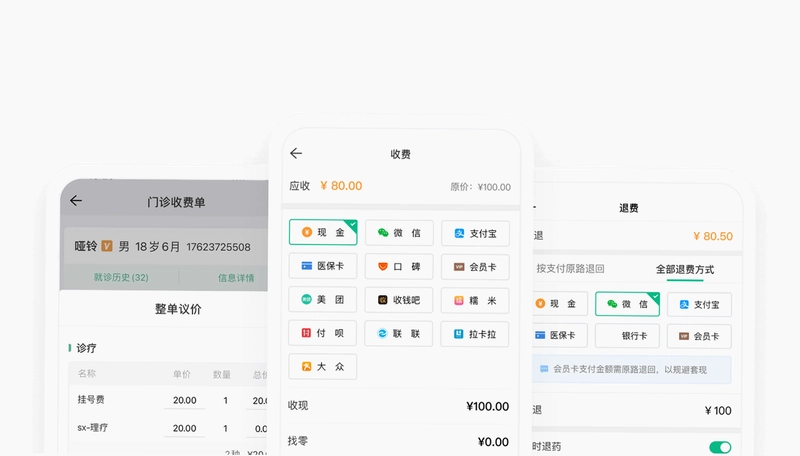Click the 医保卡 card icon in 收费
This screenshot has height=456, width=800.
click(x=306, y=266)
